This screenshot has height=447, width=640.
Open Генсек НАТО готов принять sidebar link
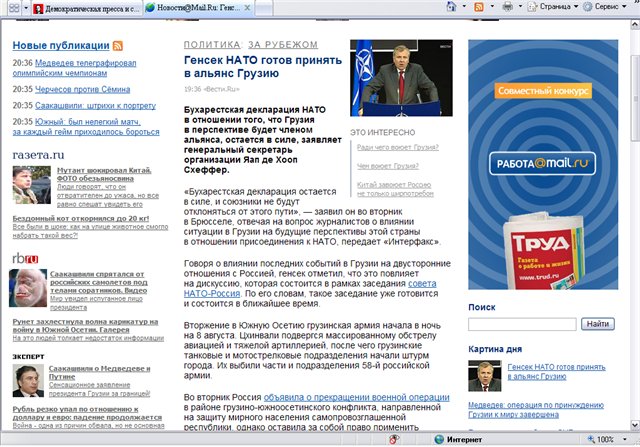pos(556,372)
